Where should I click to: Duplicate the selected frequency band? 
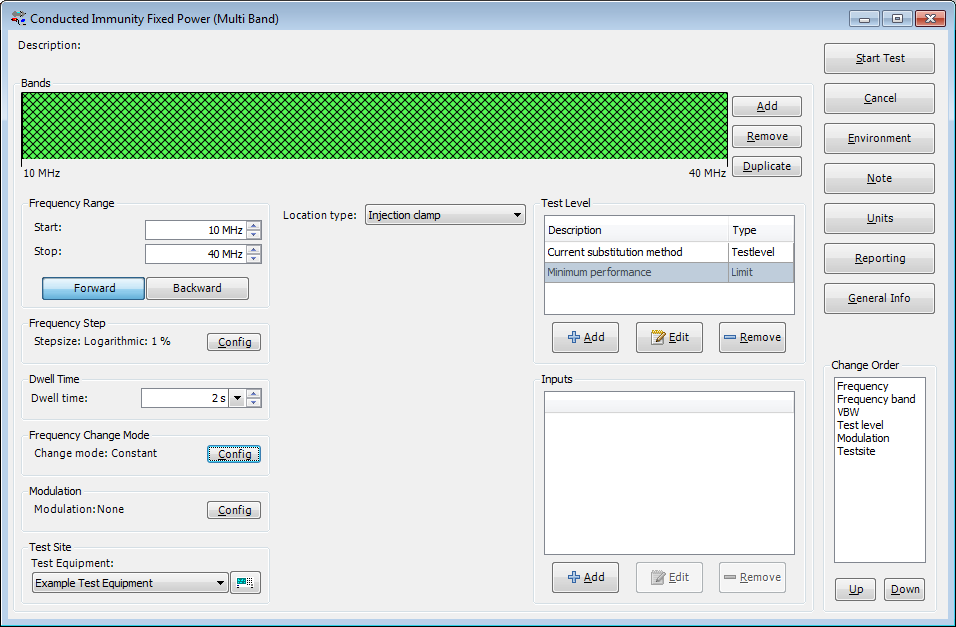767,166
